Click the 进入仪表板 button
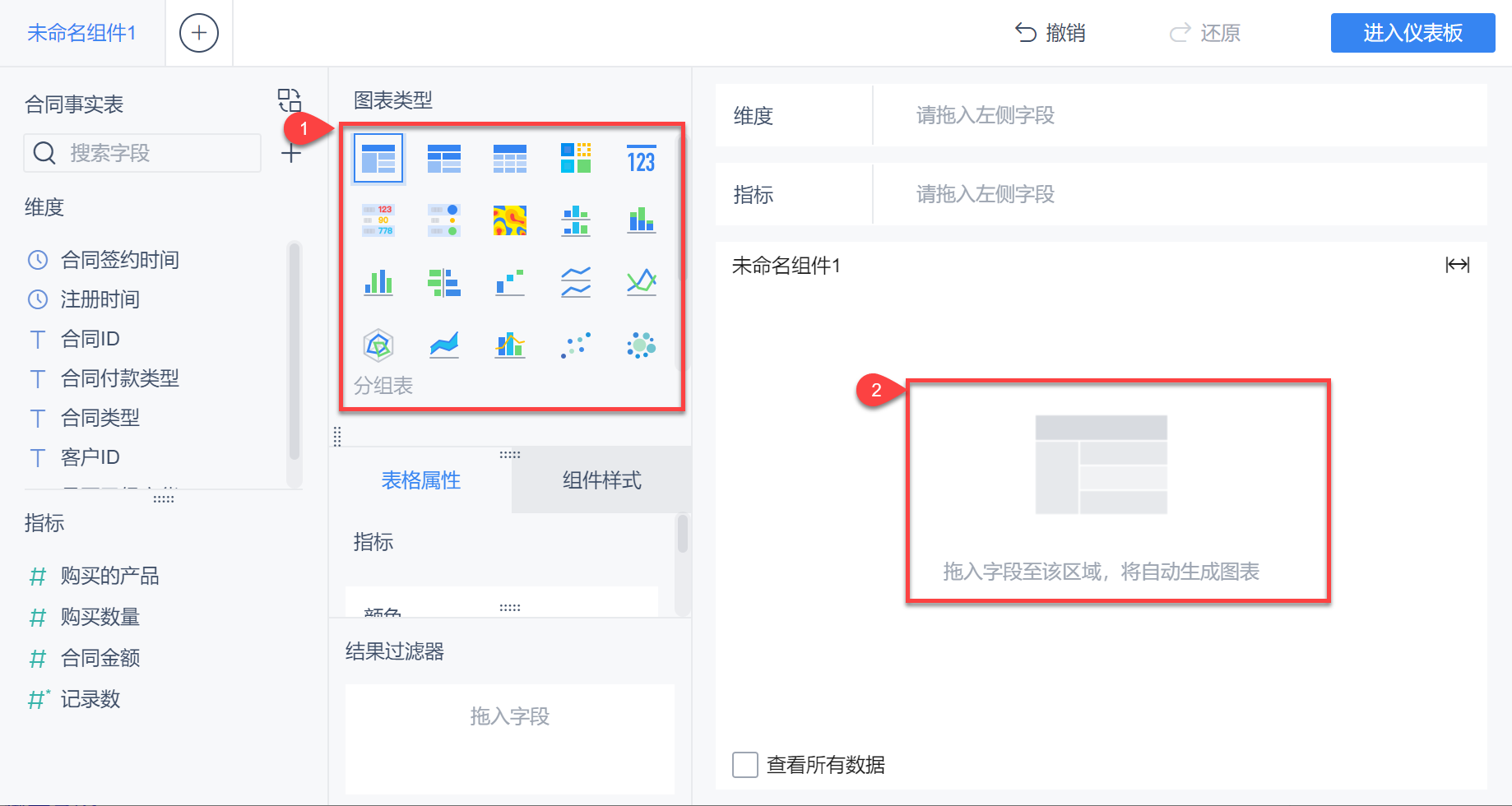Image resolution: width=1512 pixels, height=806 pixels. click(x=1413, y=33)
